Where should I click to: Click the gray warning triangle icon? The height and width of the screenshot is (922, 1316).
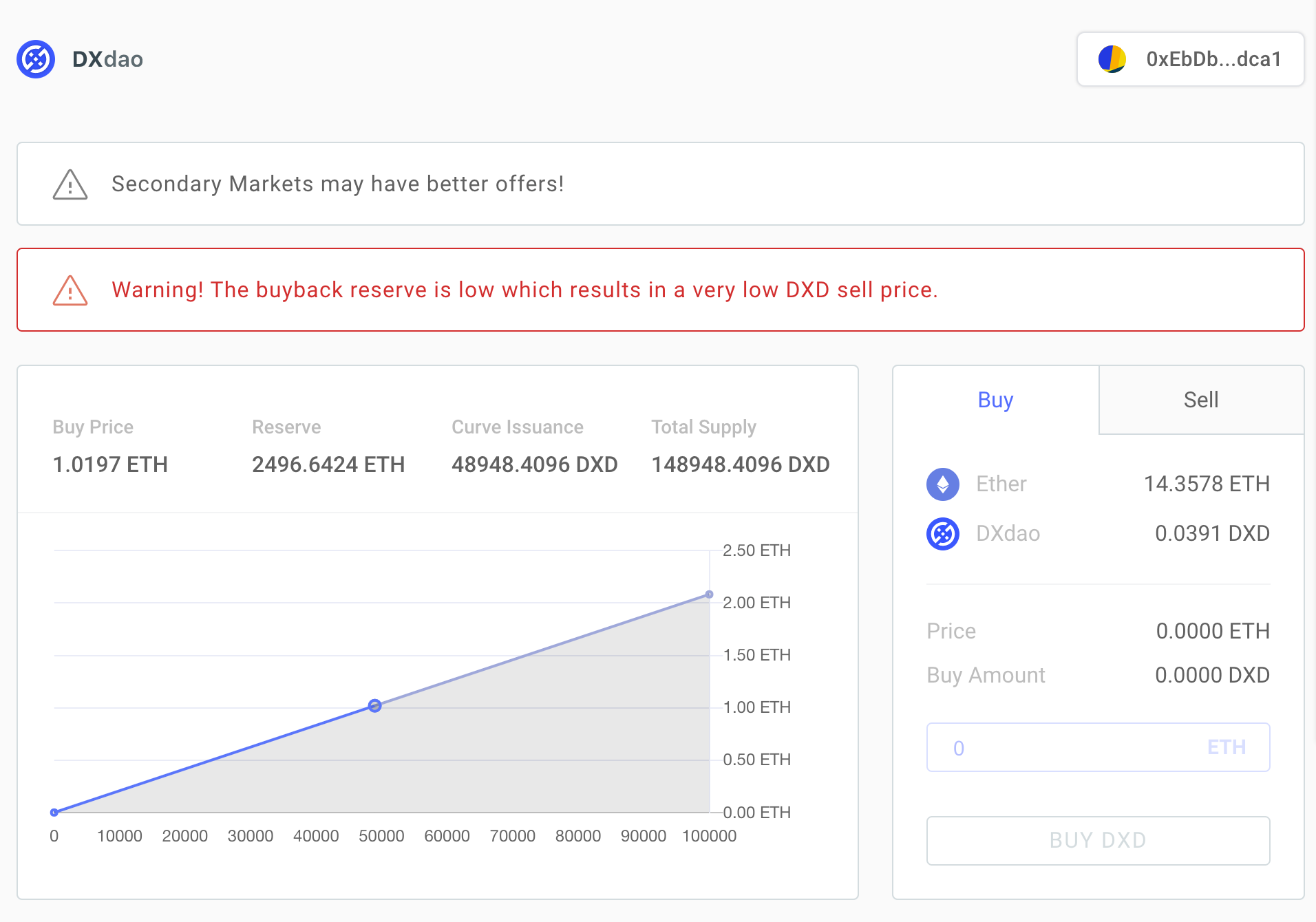click(x=70, y=184)
